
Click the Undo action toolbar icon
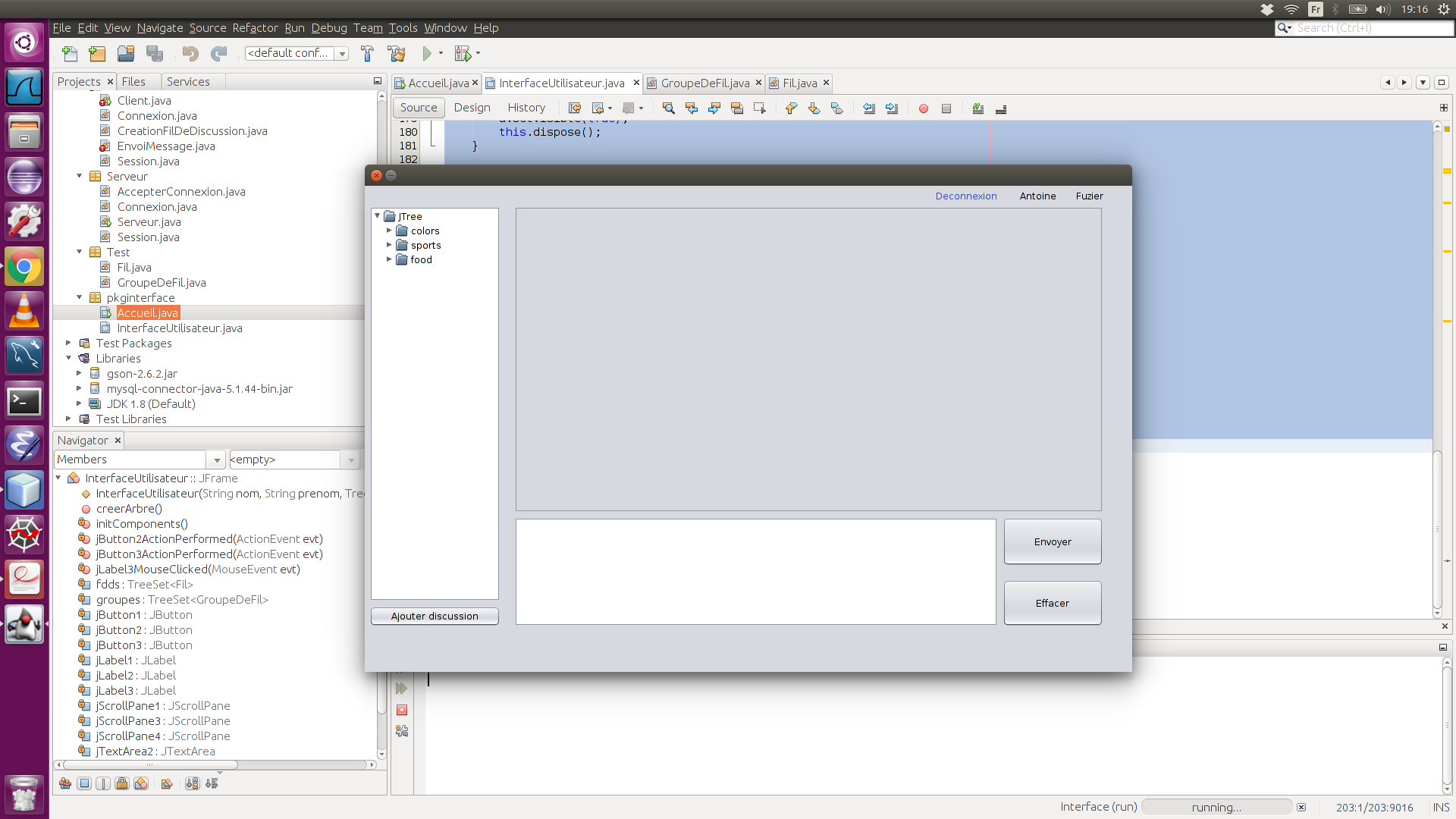pos(190,53)
